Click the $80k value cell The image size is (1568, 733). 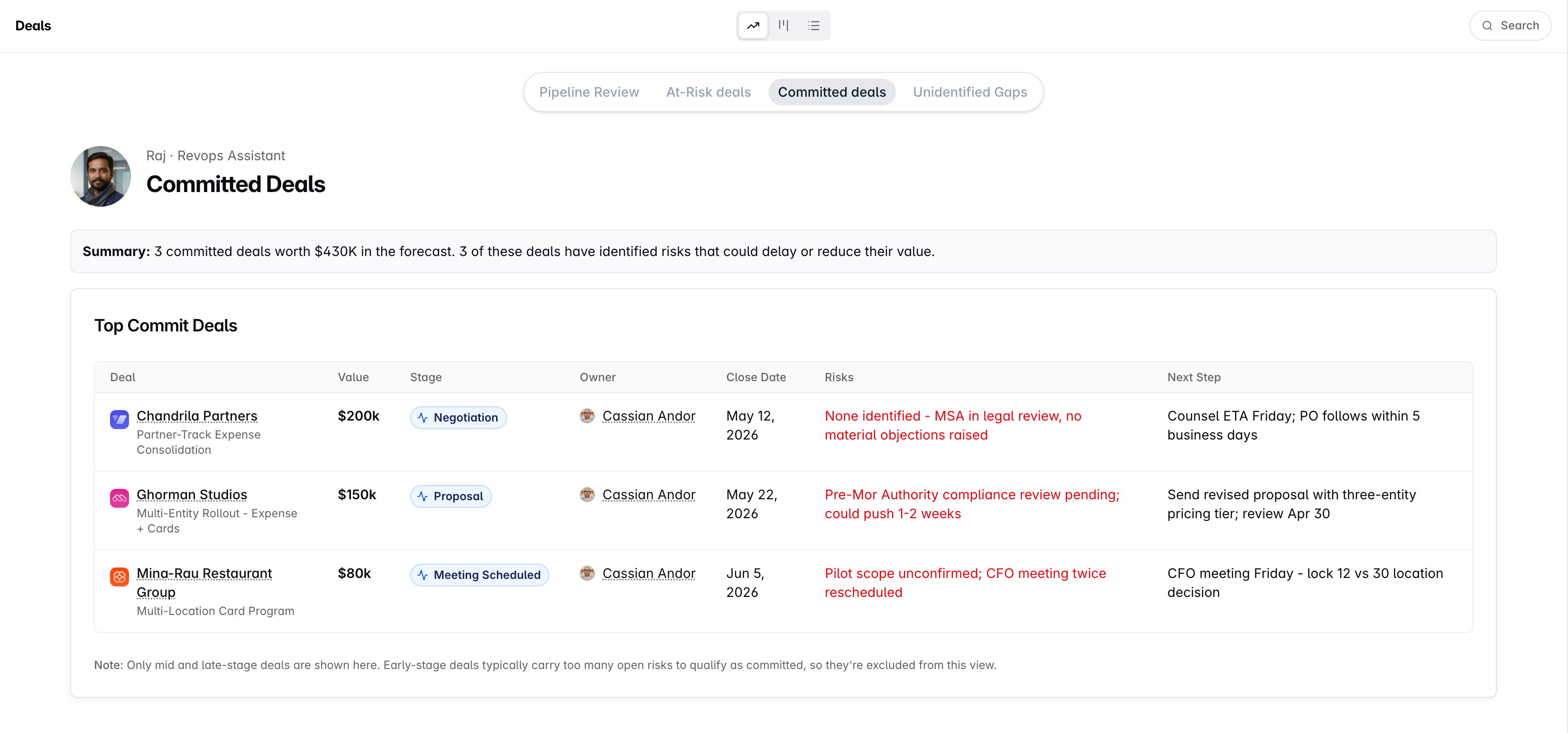coord(354,573)
